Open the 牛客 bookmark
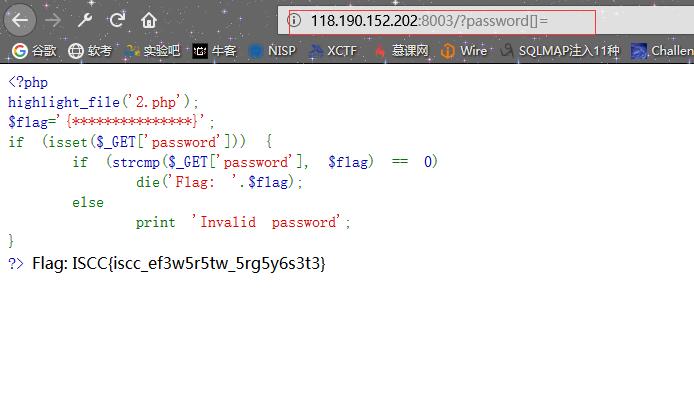694x403 pixels. (x=214, y=51)
